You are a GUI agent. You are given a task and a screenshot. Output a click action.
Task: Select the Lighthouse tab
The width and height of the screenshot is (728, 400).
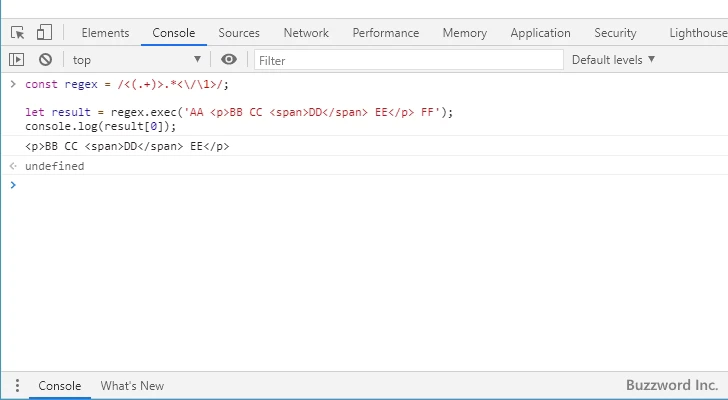(697, 33)
